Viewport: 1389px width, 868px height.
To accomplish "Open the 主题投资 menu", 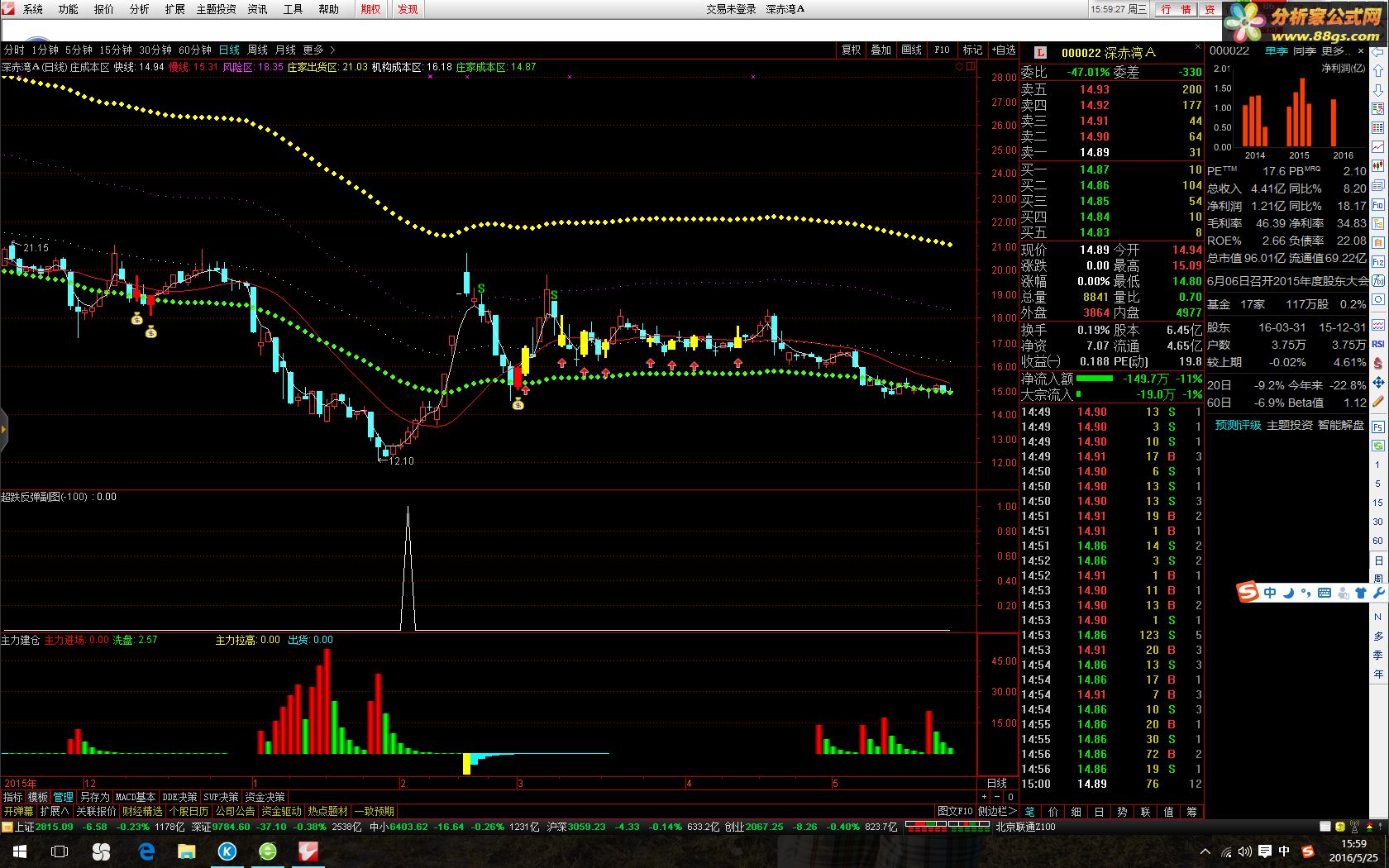I will [x=216, y=9].
